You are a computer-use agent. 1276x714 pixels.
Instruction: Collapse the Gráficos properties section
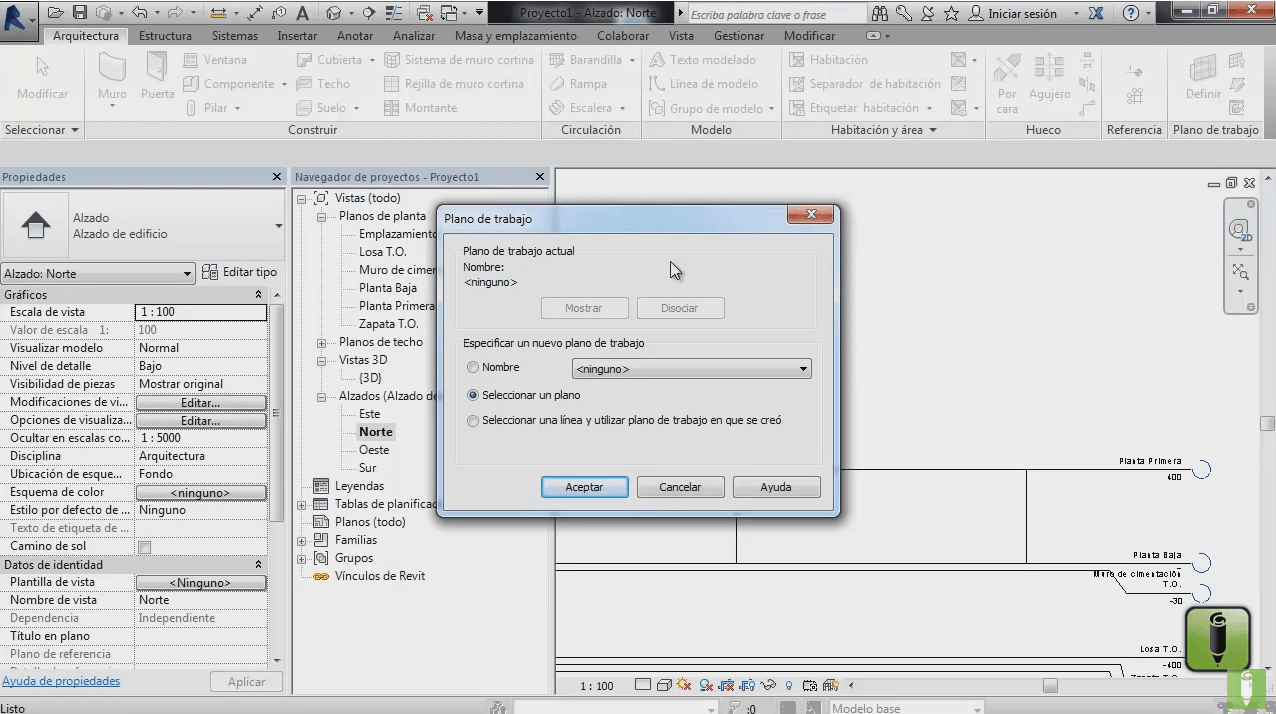coord(258,295)
